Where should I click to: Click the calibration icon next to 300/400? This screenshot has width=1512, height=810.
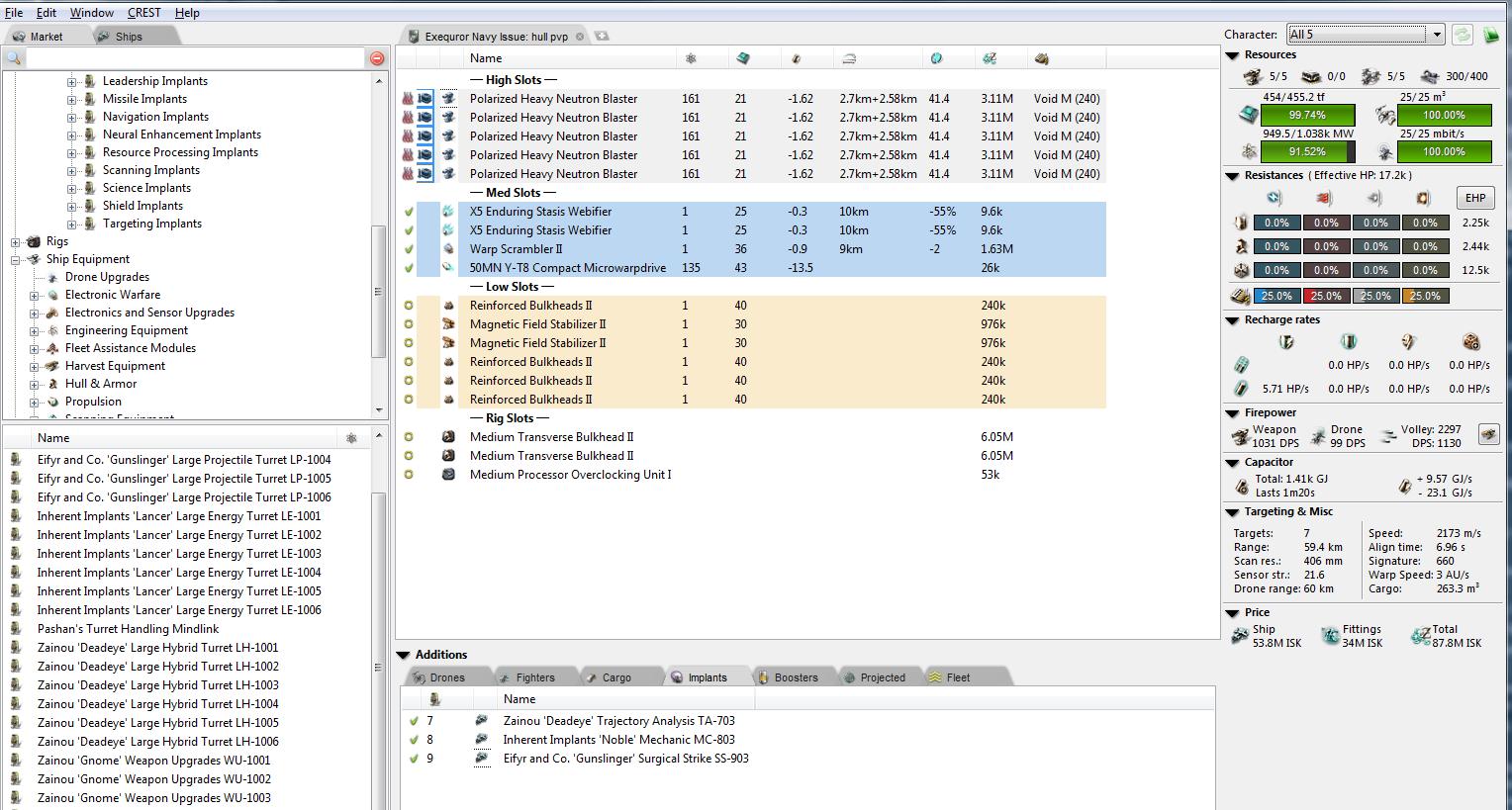1430,76
